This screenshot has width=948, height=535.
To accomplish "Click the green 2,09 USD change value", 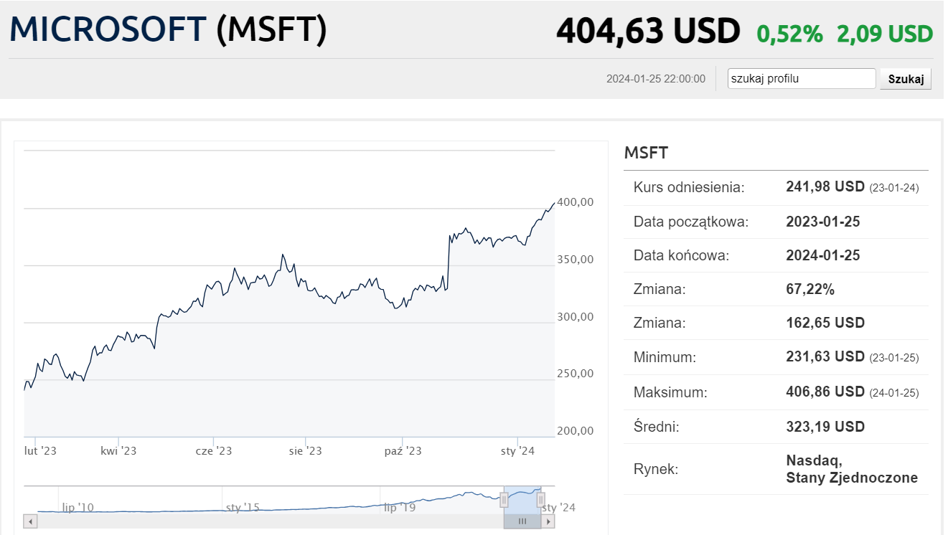I will 884,34.
